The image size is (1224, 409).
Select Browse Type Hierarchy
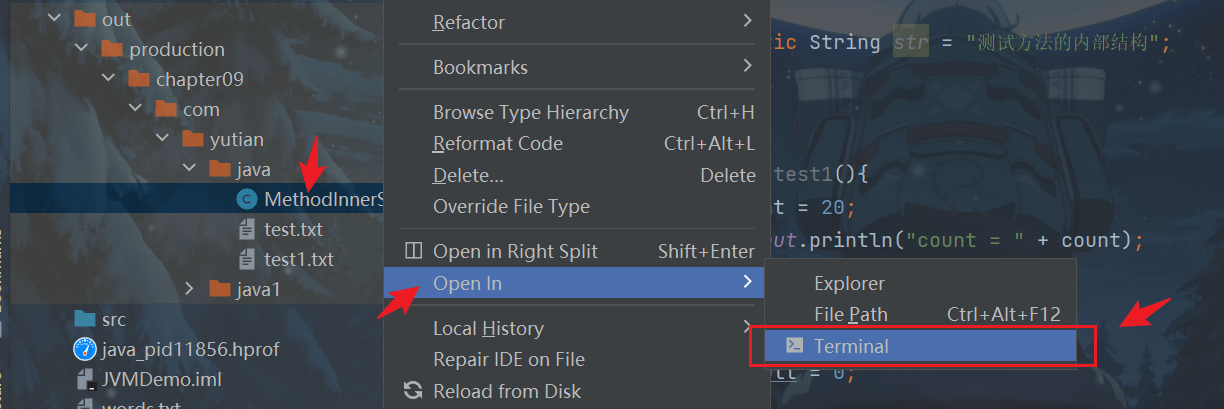530,113
